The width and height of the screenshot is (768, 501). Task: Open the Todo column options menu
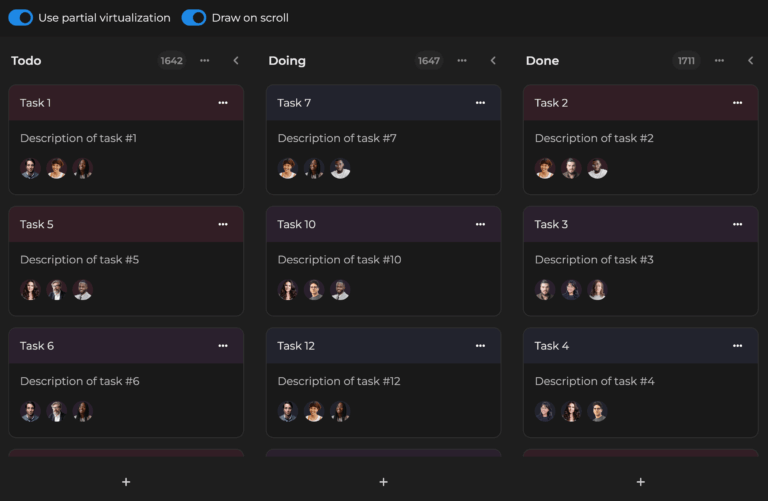[205, 61]
